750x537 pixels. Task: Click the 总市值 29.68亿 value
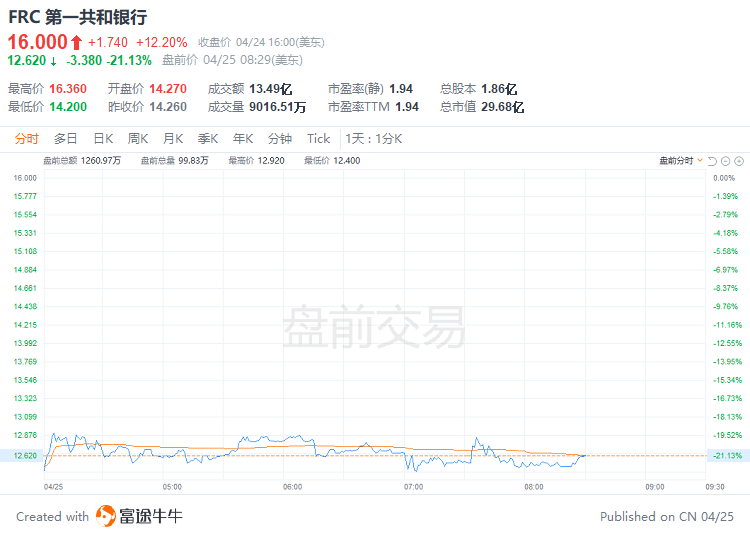tap(502, 107)
